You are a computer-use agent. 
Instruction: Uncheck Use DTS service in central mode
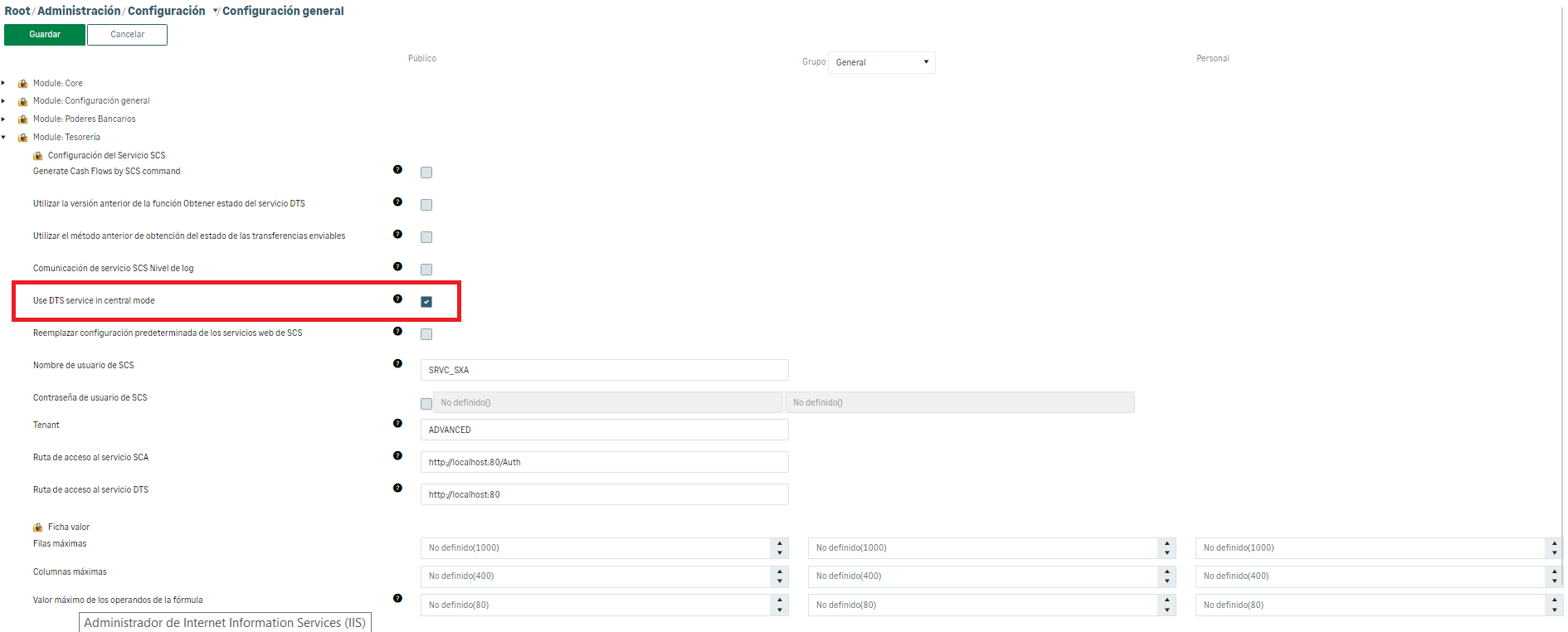tap(426, 302)
